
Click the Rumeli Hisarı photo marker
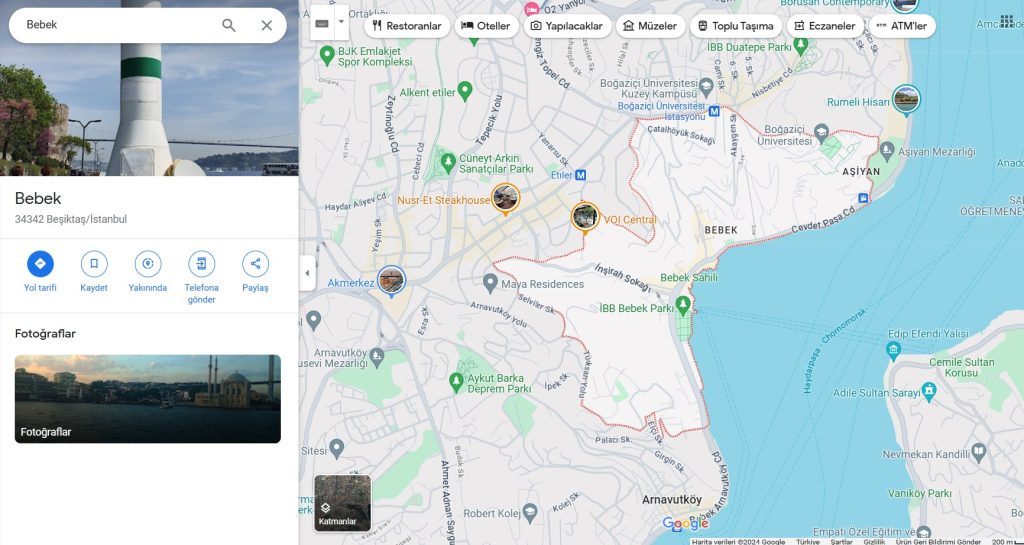(906, 100)
